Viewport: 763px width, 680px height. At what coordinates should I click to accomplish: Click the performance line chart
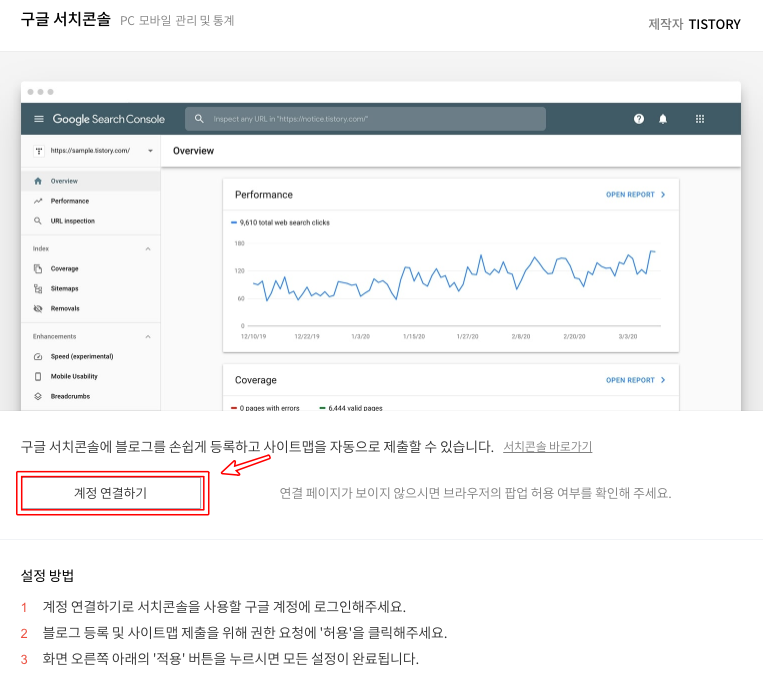pos(454,276)
